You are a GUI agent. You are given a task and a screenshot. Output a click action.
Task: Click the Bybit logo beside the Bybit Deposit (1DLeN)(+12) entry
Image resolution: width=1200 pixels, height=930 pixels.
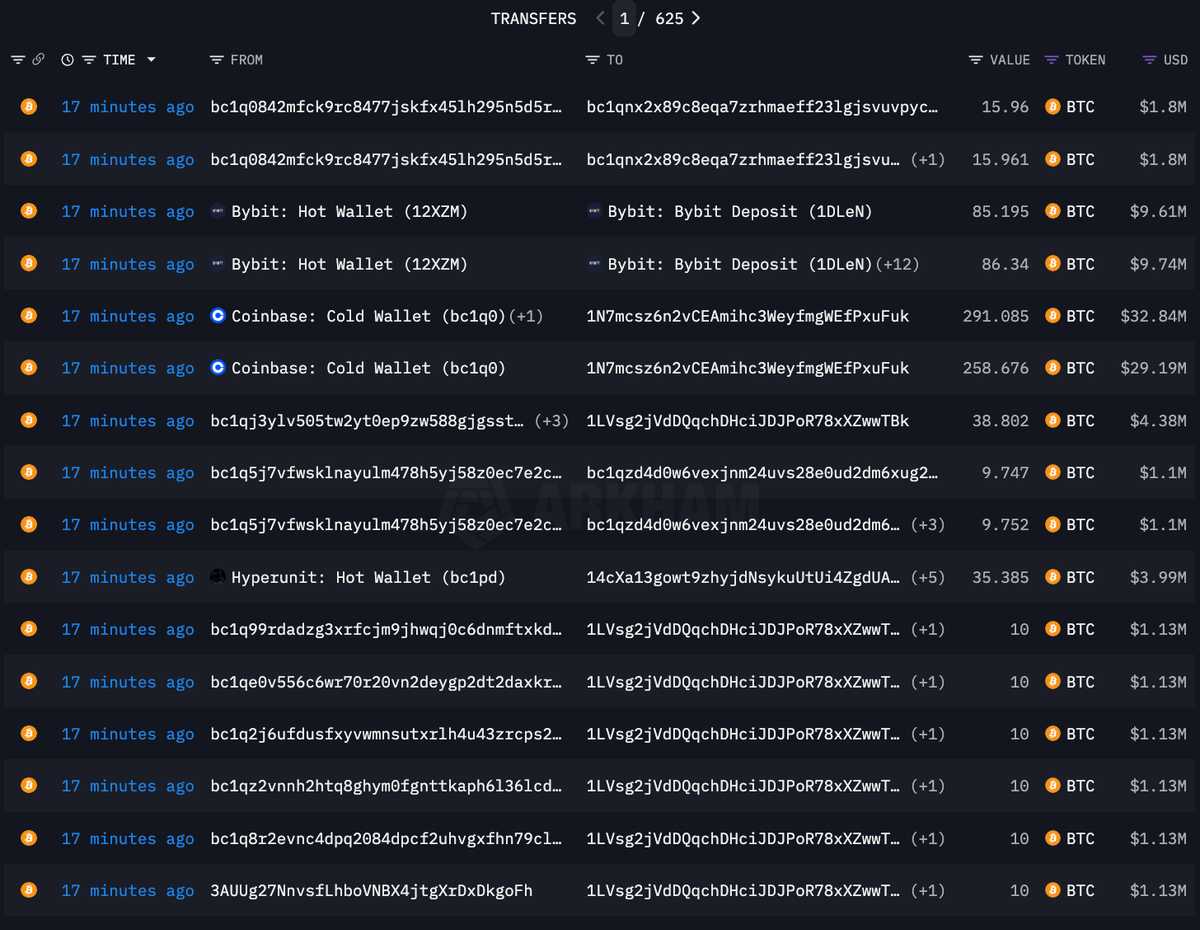(x=594, y=264)
